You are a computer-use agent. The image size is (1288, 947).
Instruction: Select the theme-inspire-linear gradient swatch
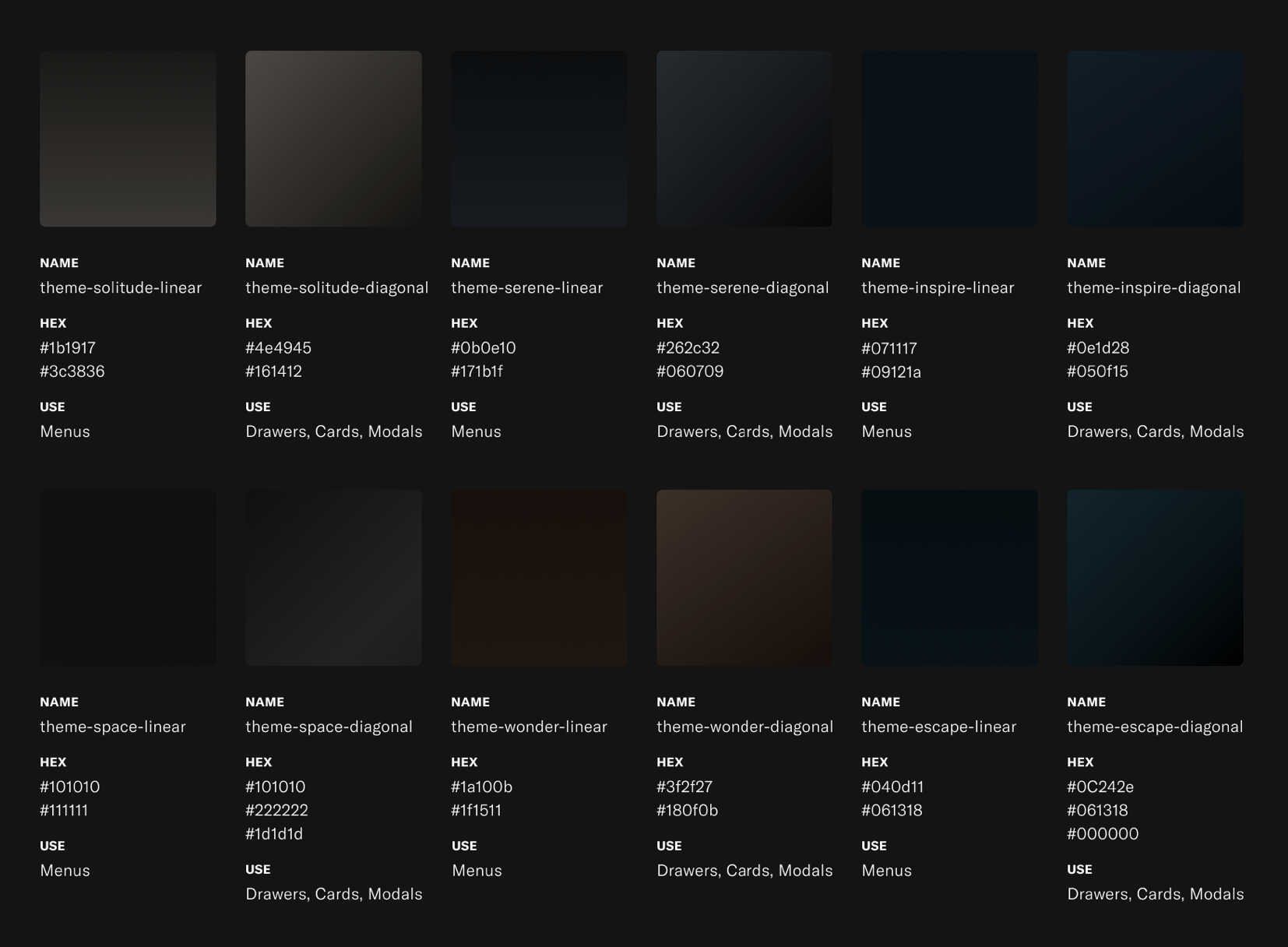(949, 139)
